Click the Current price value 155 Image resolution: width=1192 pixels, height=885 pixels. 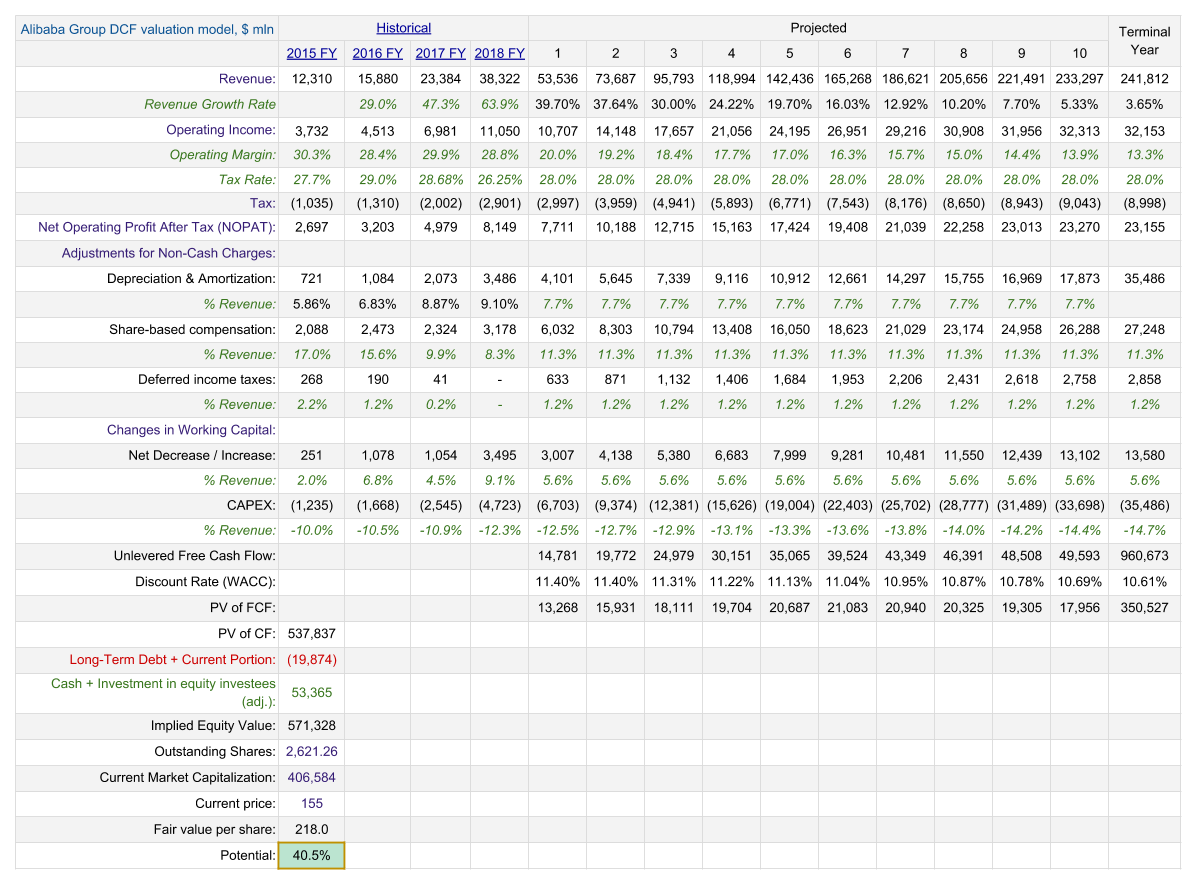[x=311, y=803]
